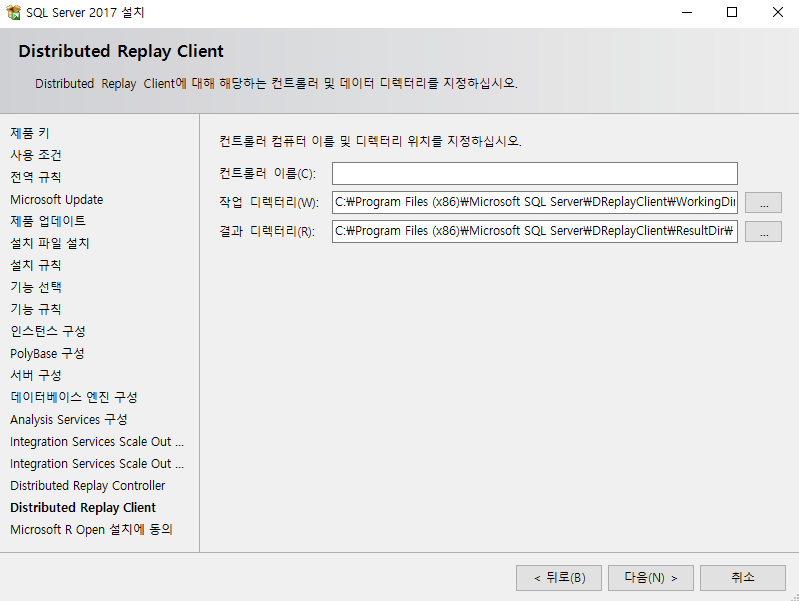Focus the 컨트롤러 이름(C) input field
This screenshot has height=601, width=799.
[x=535, y=173]
